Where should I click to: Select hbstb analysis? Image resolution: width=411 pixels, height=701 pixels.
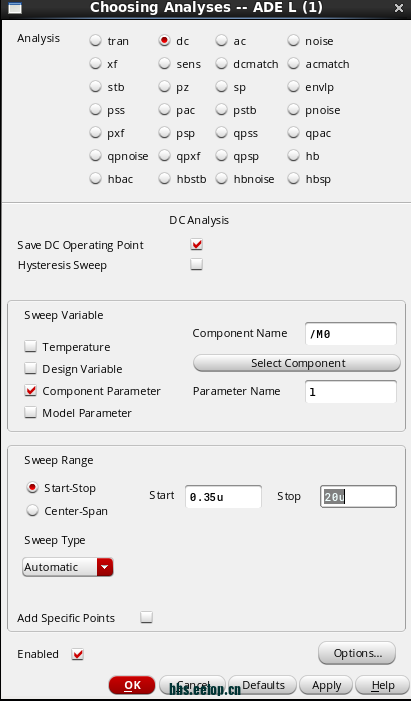click(x=165, y=179)
